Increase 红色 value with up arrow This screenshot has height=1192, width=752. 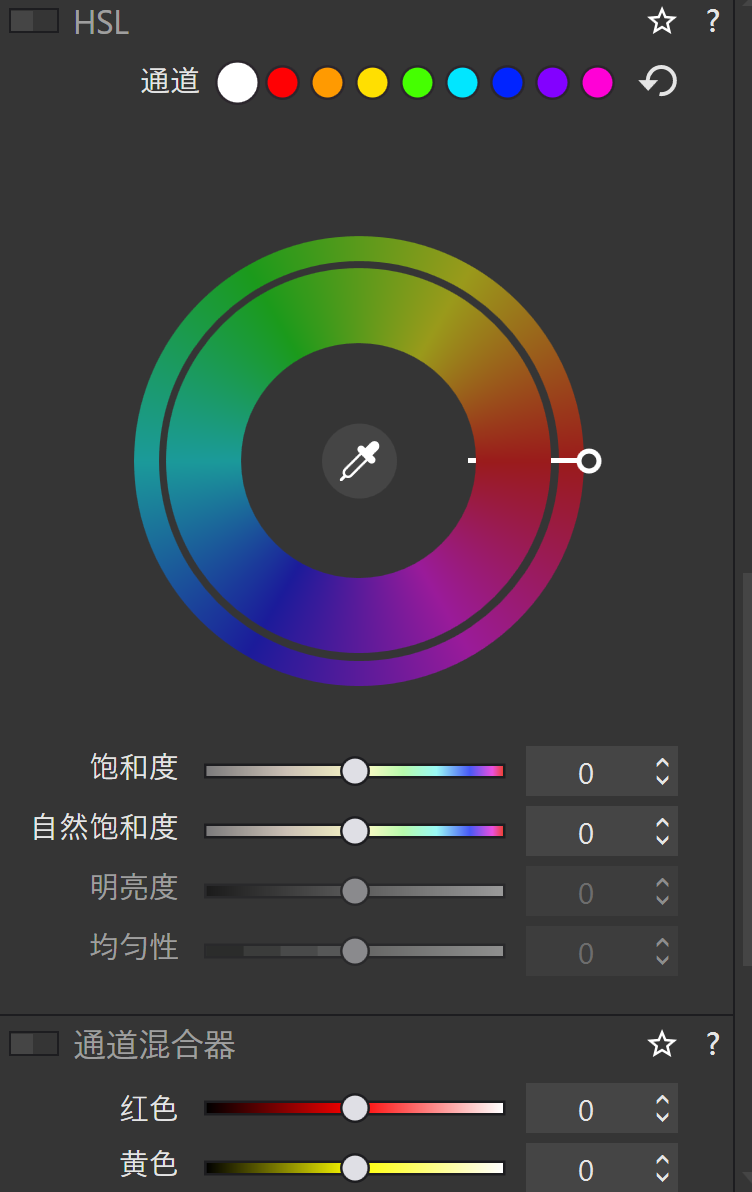[662, 1101]
